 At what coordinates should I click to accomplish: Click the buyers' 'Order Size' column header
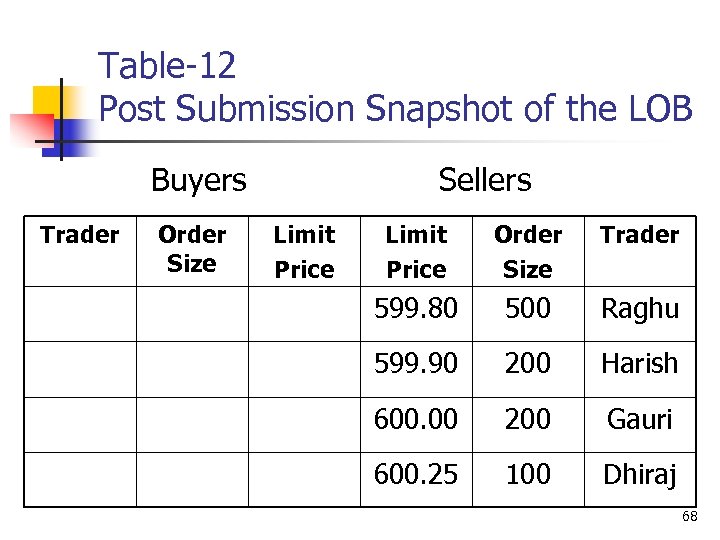click(x=192, y=249)
